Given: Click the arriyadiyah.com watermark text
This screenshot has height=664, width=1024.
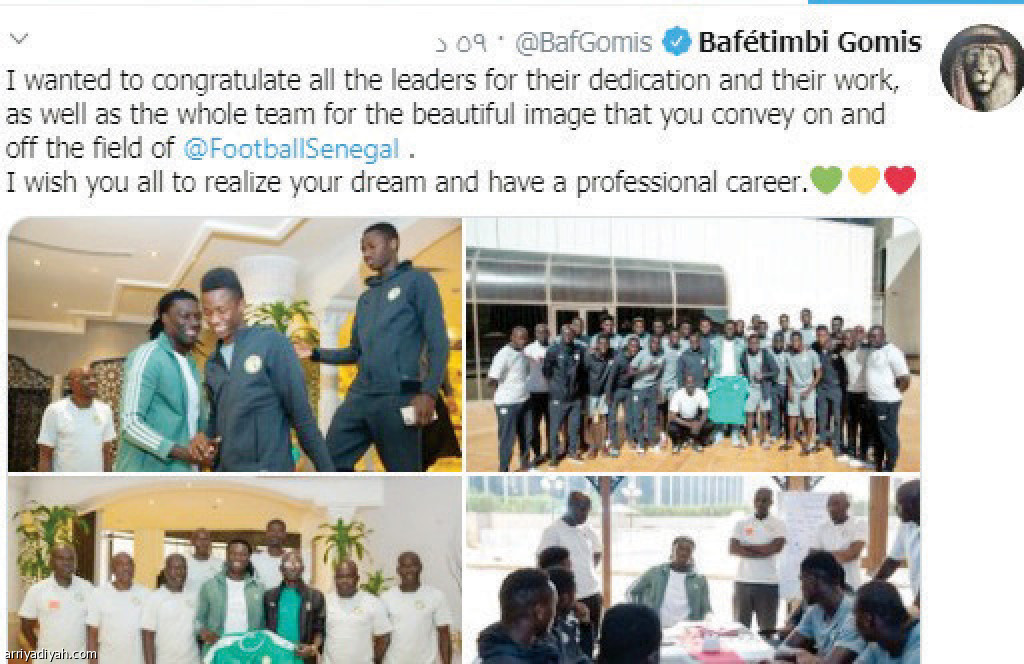Looking at the screenshot, I should [50, 654].
